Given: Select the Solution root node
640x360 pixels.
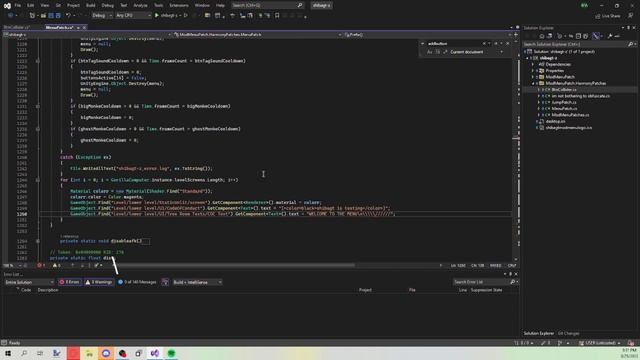Looking at the screenshot, I should pyautogui.click(x=563, y=52).
